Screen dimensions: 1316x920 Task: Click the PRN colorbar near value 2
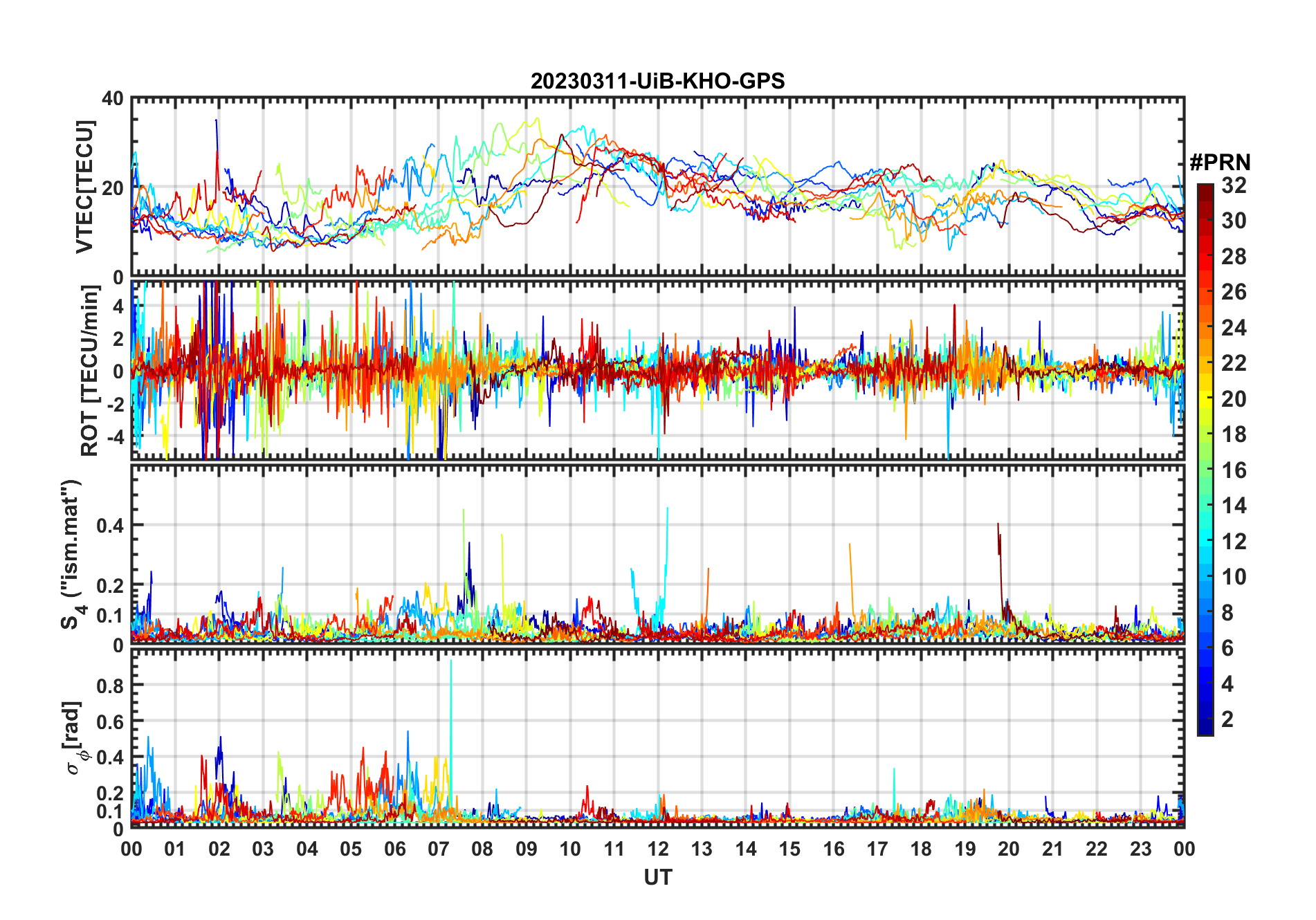(x=1205, y=719)
